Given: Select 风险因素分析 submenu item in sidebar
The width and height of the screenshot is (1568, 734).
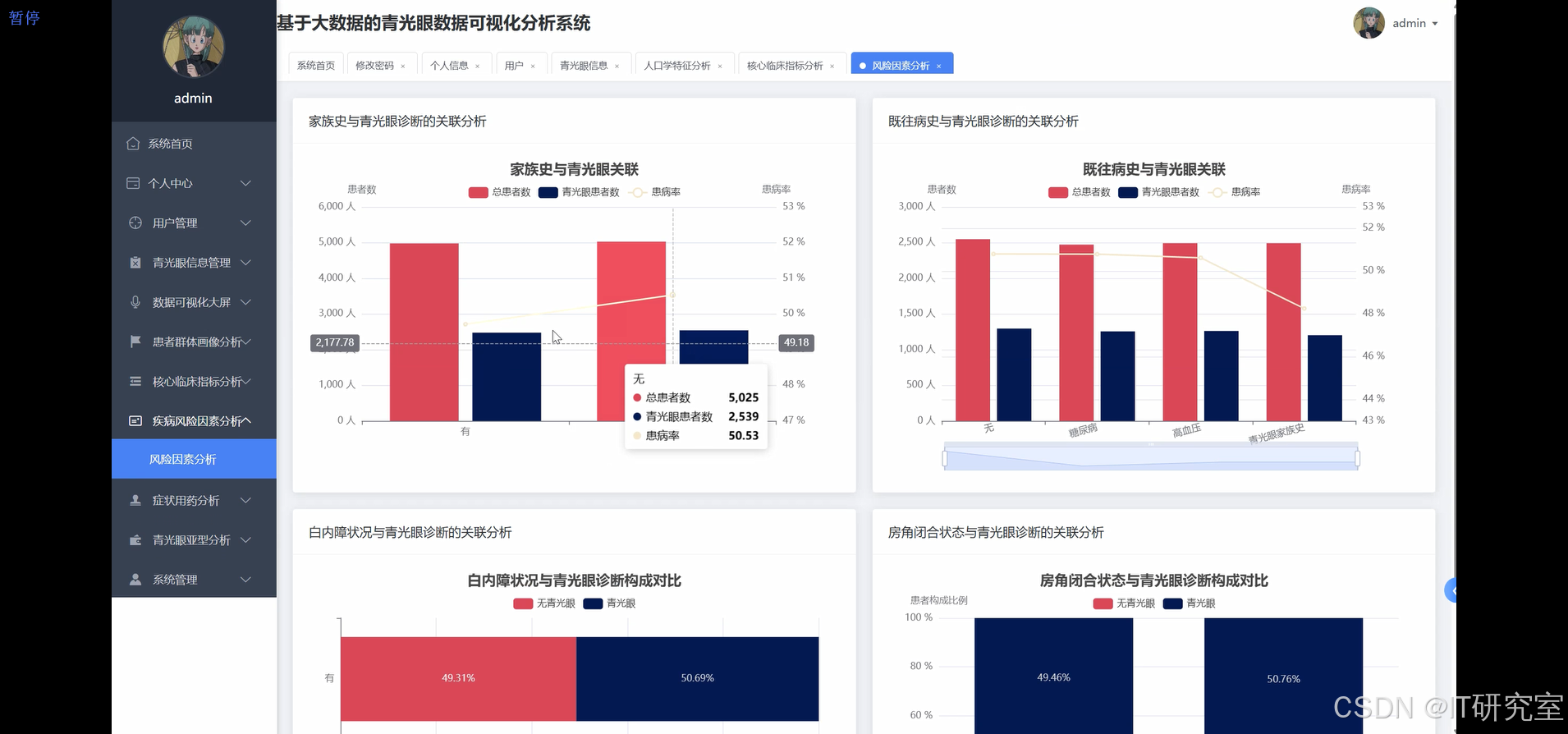Looking at the screenshot, I should point(194,459).
